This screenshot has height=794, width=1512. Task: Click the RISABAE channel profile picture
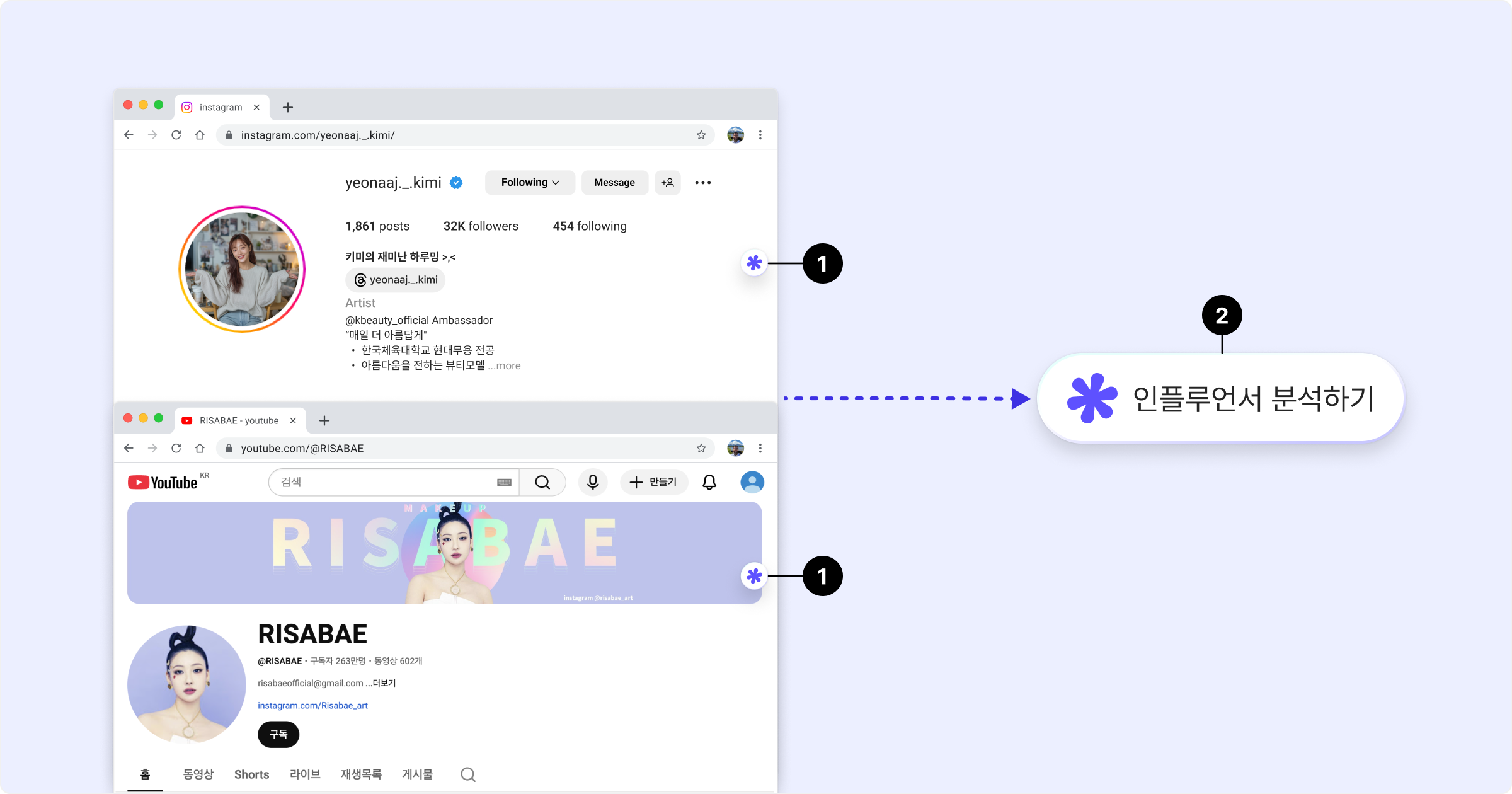coord(186,684)
